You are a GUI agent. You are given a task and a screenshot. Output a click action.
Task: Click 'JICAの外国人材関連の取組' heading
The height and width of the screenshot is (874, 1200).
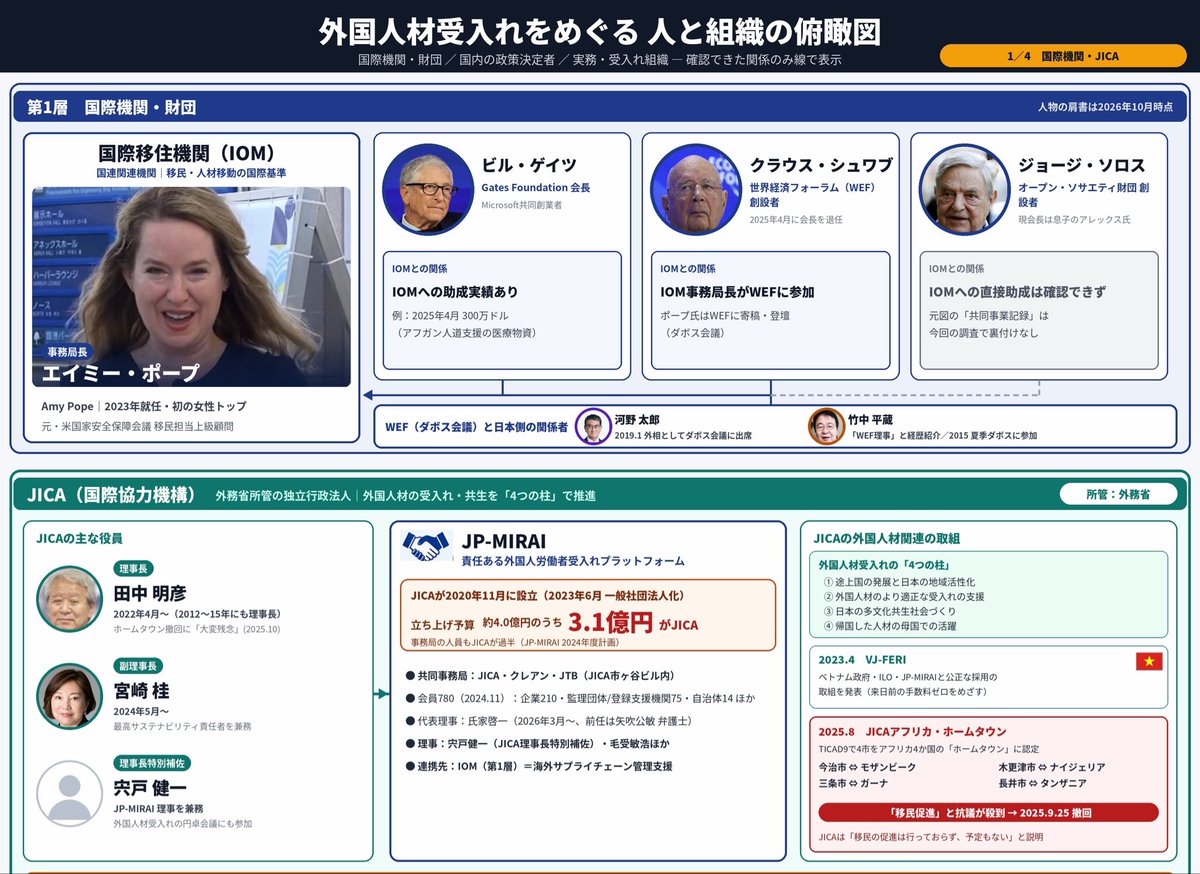tap(887, 538)
